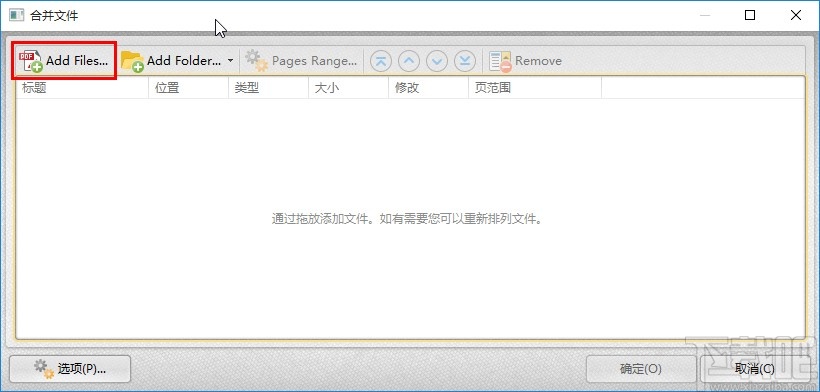Maximize the 合并文件 window
The width and height of the screenshot is (820, 392).
pos(750,15)
